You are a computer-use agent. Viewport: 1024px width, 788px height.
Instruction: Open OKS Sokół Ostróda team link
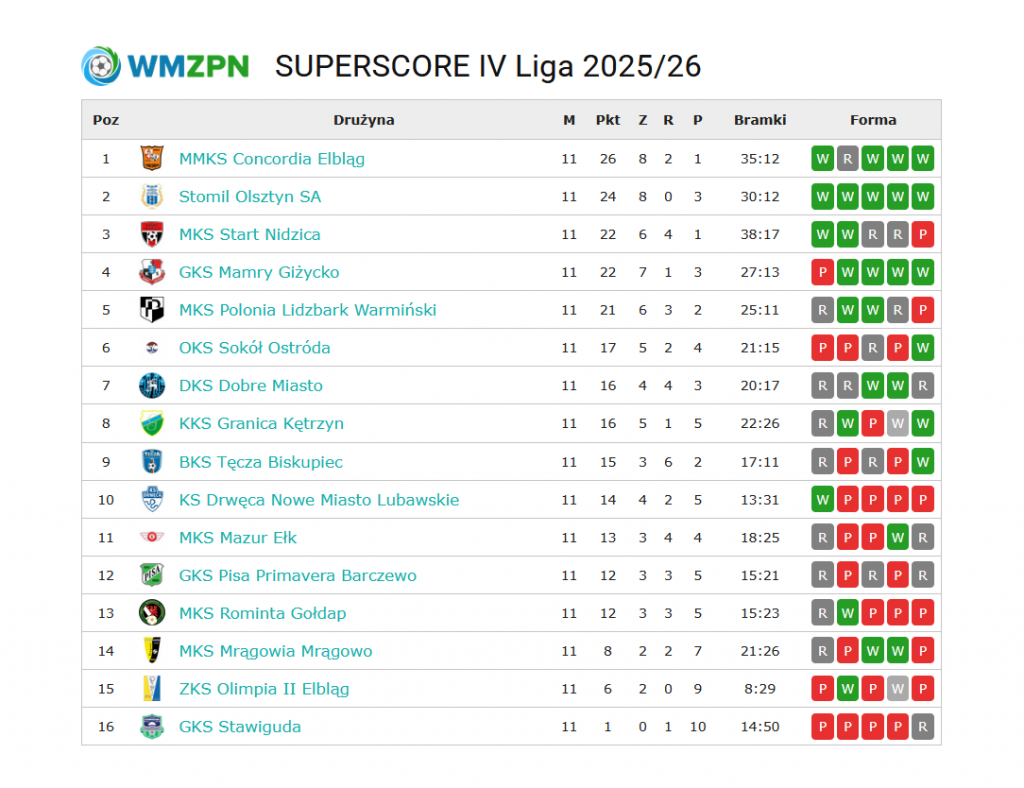coord(254,348)
